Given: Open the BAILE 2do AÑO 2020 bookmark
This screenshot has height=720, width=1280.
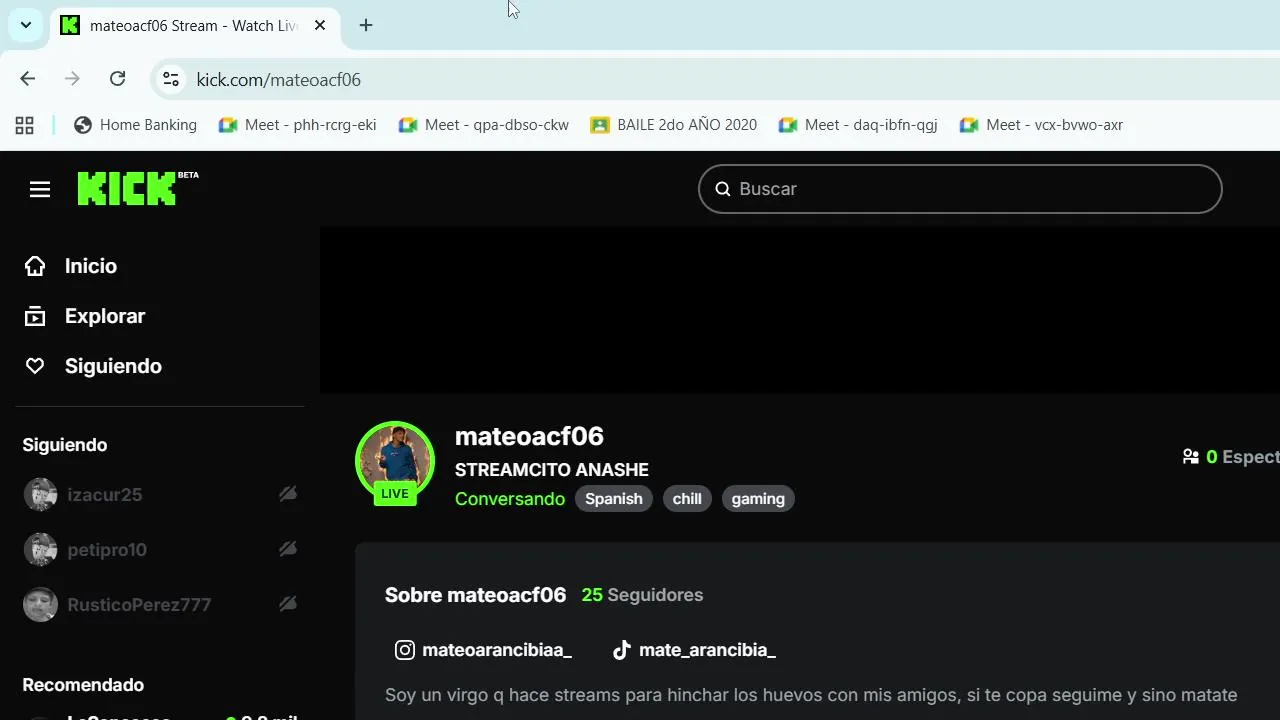Looking at the screenshot, I should pyautogui.click(x=674, y=125).
